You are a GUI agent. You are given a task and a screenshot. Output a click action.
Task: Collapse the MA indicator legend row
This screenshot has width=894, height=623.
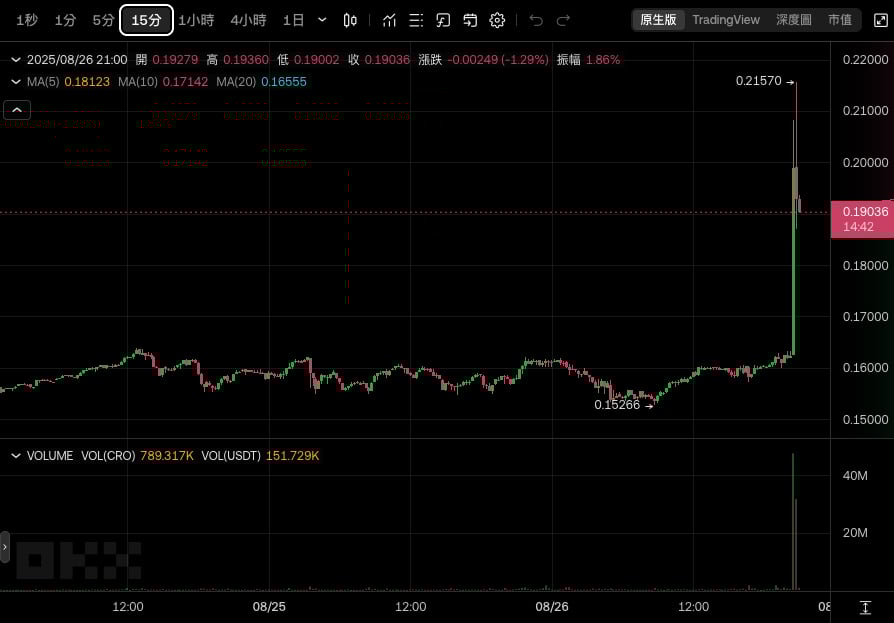tap(16, 81)
